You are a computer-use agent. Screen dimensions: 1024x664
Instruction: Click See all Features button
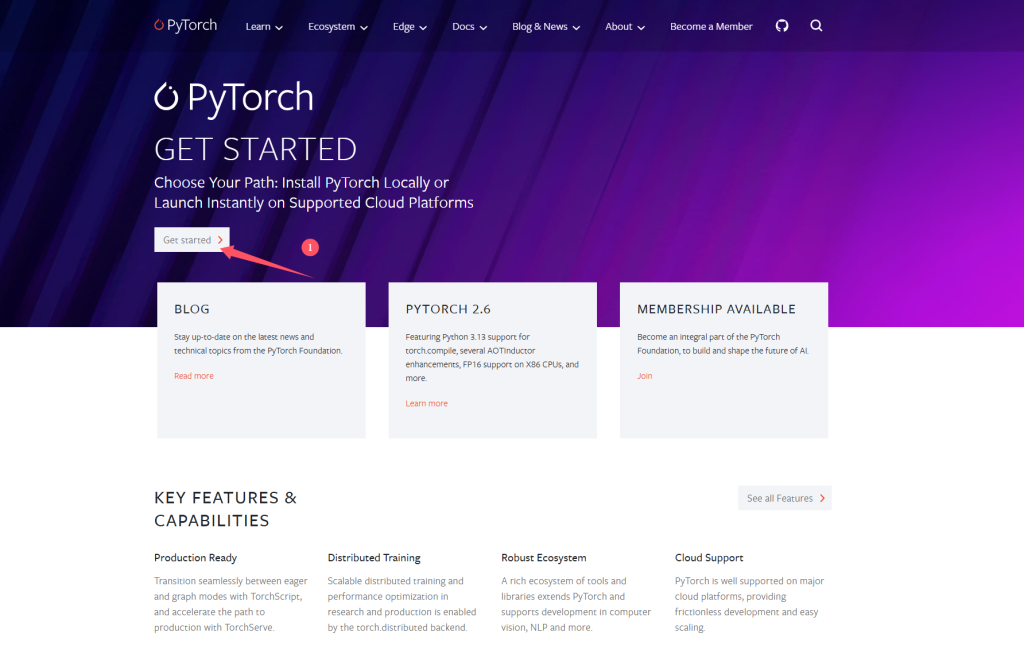pyautogui.click(x=784, y=498)
